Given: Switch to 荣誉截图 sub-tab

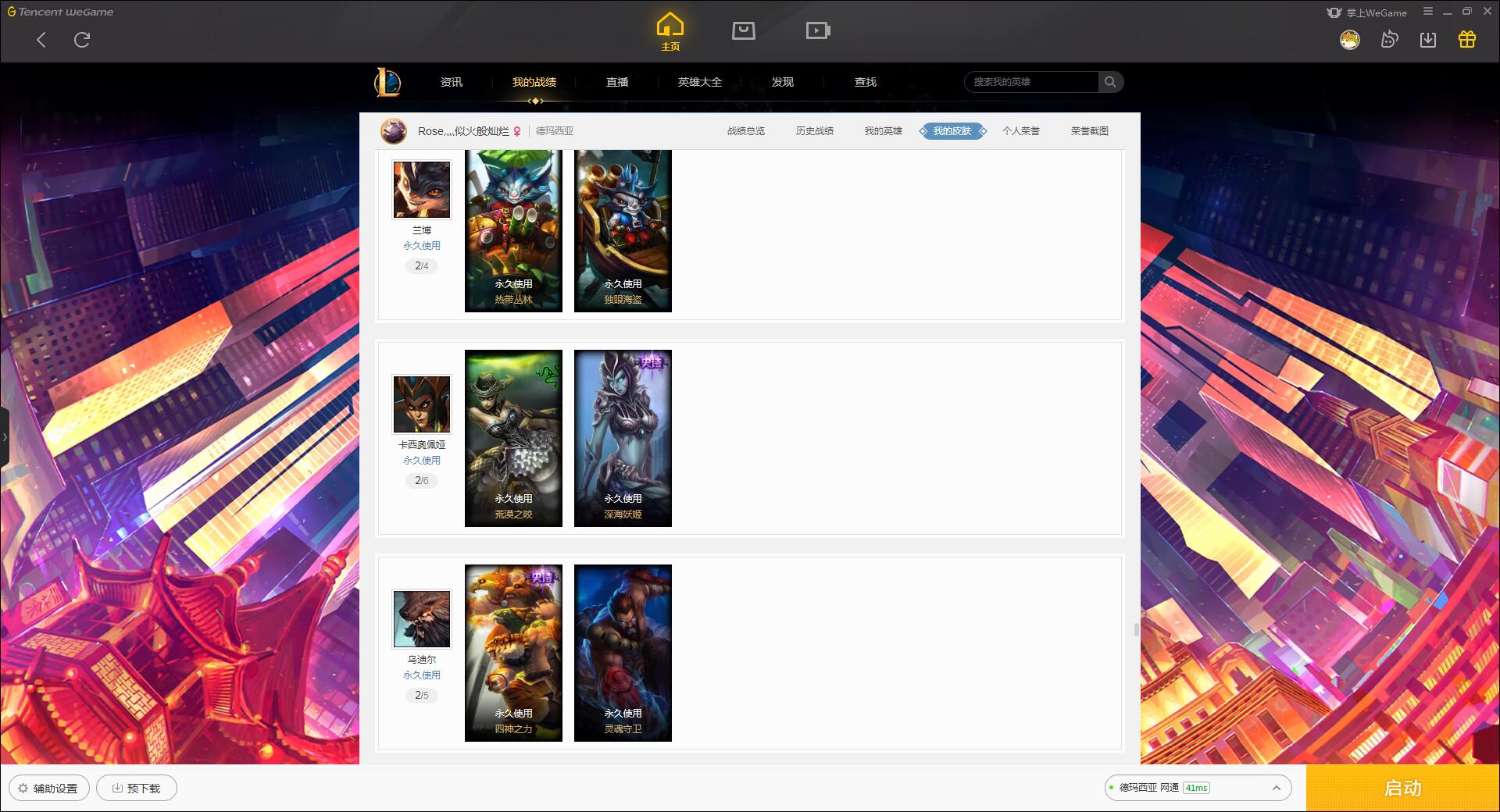Looking at the screenshot, I should click(x=1090, y=131).
